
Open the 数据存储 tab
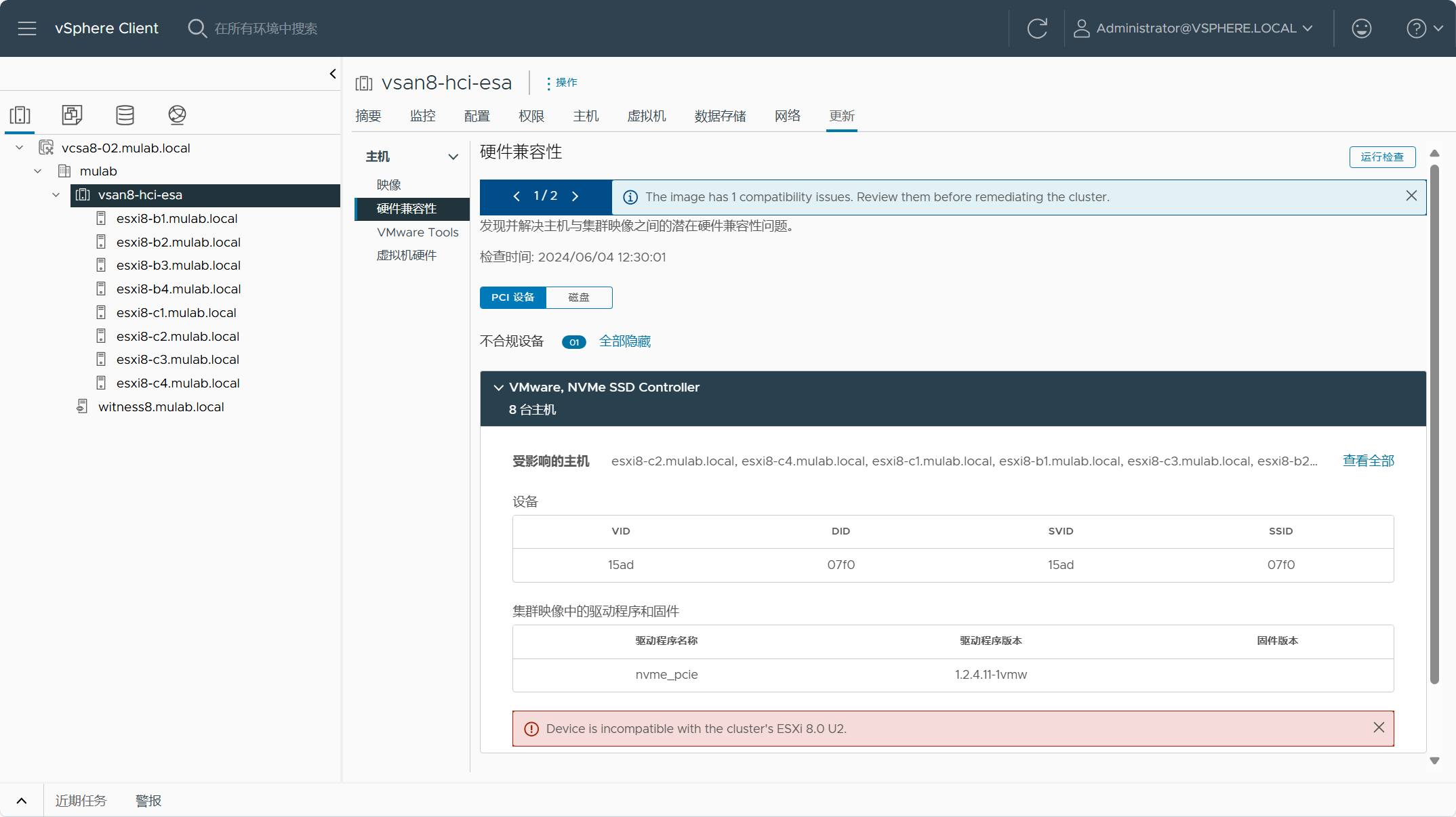(720, 116)
